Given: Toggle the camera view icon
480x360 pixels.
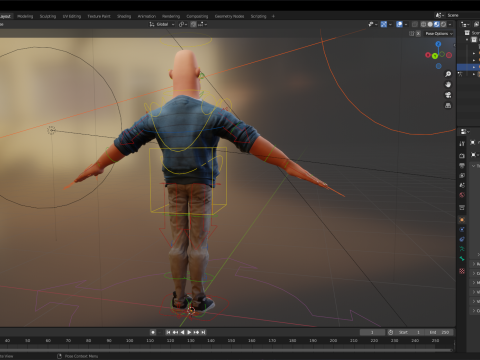Looking at the screenshot, I should 448,95.
